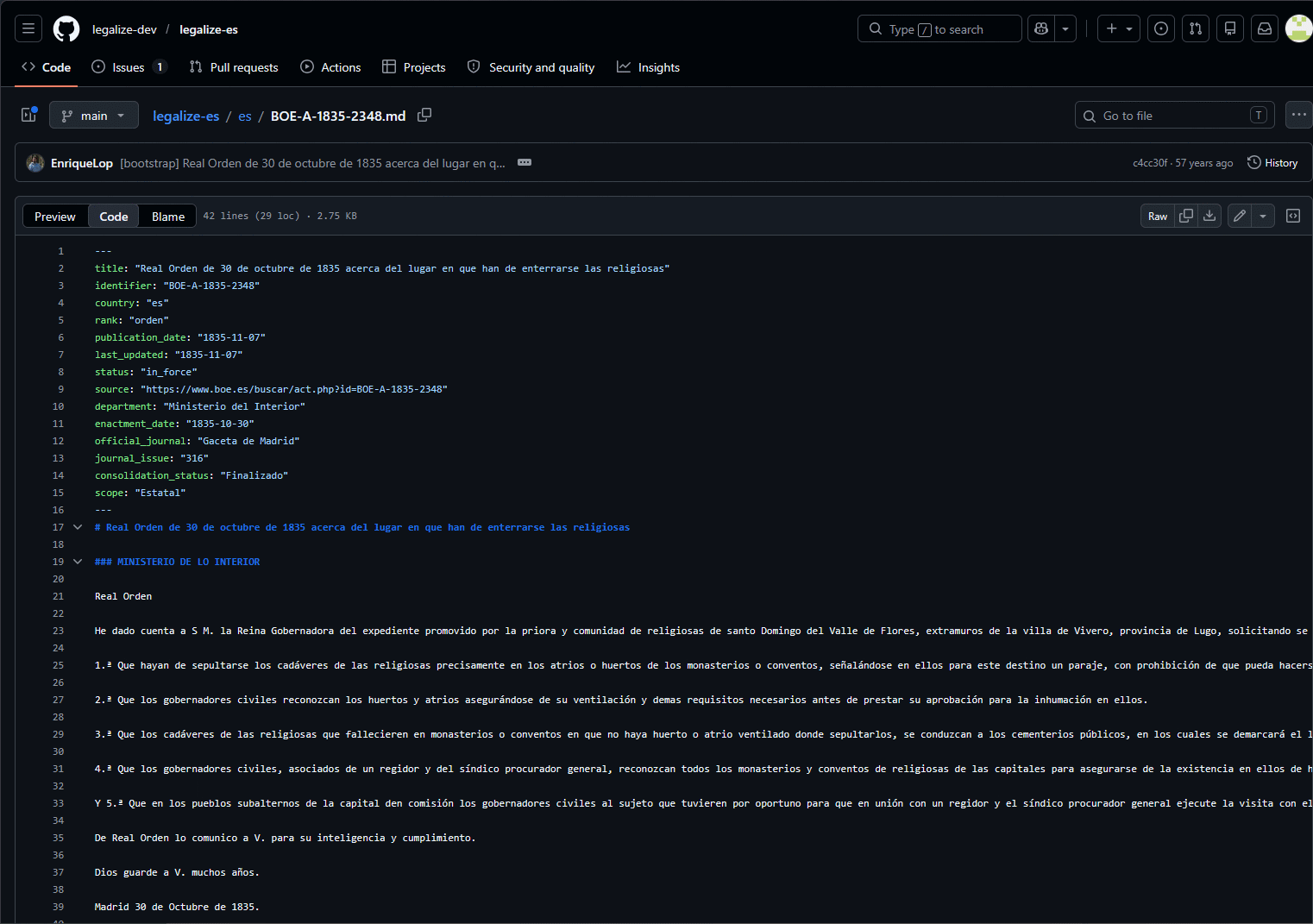Open the GitHub homepage logo
Screen dimensions: 1313x924
coord(66,29)
